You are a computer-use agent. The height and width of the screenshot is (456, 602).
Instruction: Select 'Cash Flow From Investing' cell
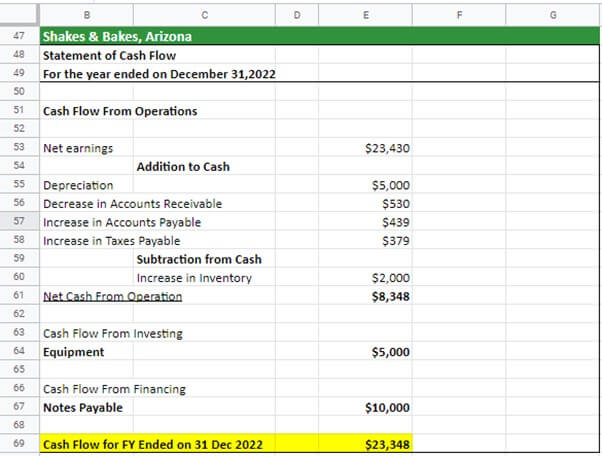113,333
